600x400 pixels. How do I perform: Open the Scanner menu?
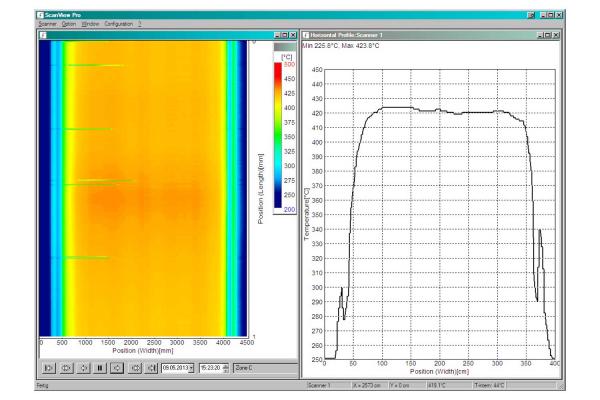[47, 23]
